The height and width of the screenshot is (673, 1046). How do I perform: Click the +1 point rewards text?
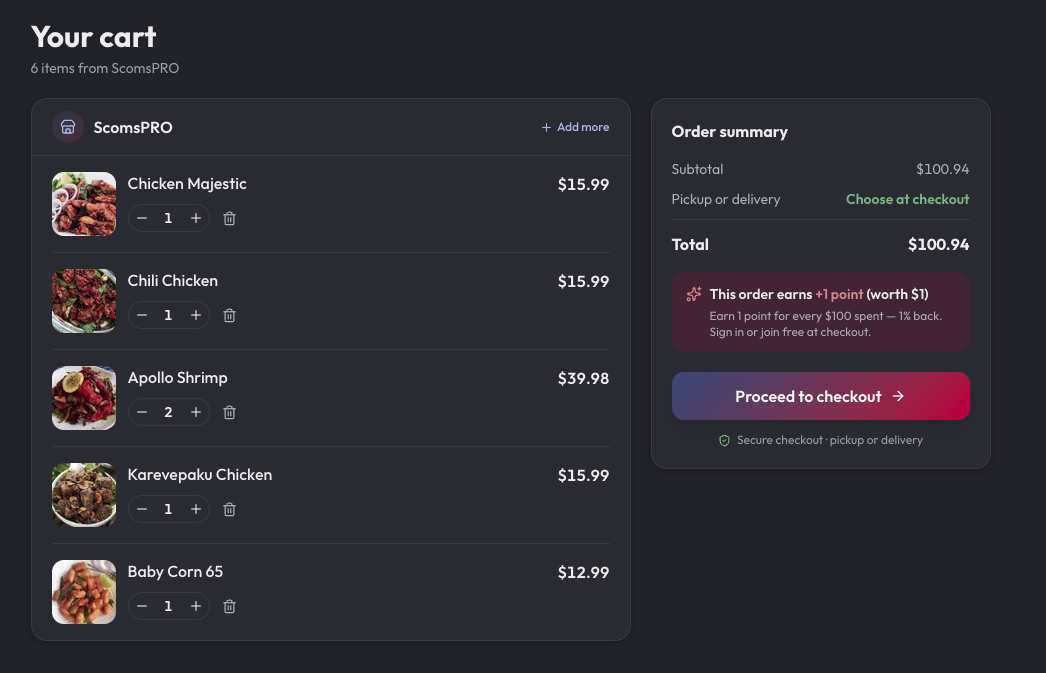839,294
